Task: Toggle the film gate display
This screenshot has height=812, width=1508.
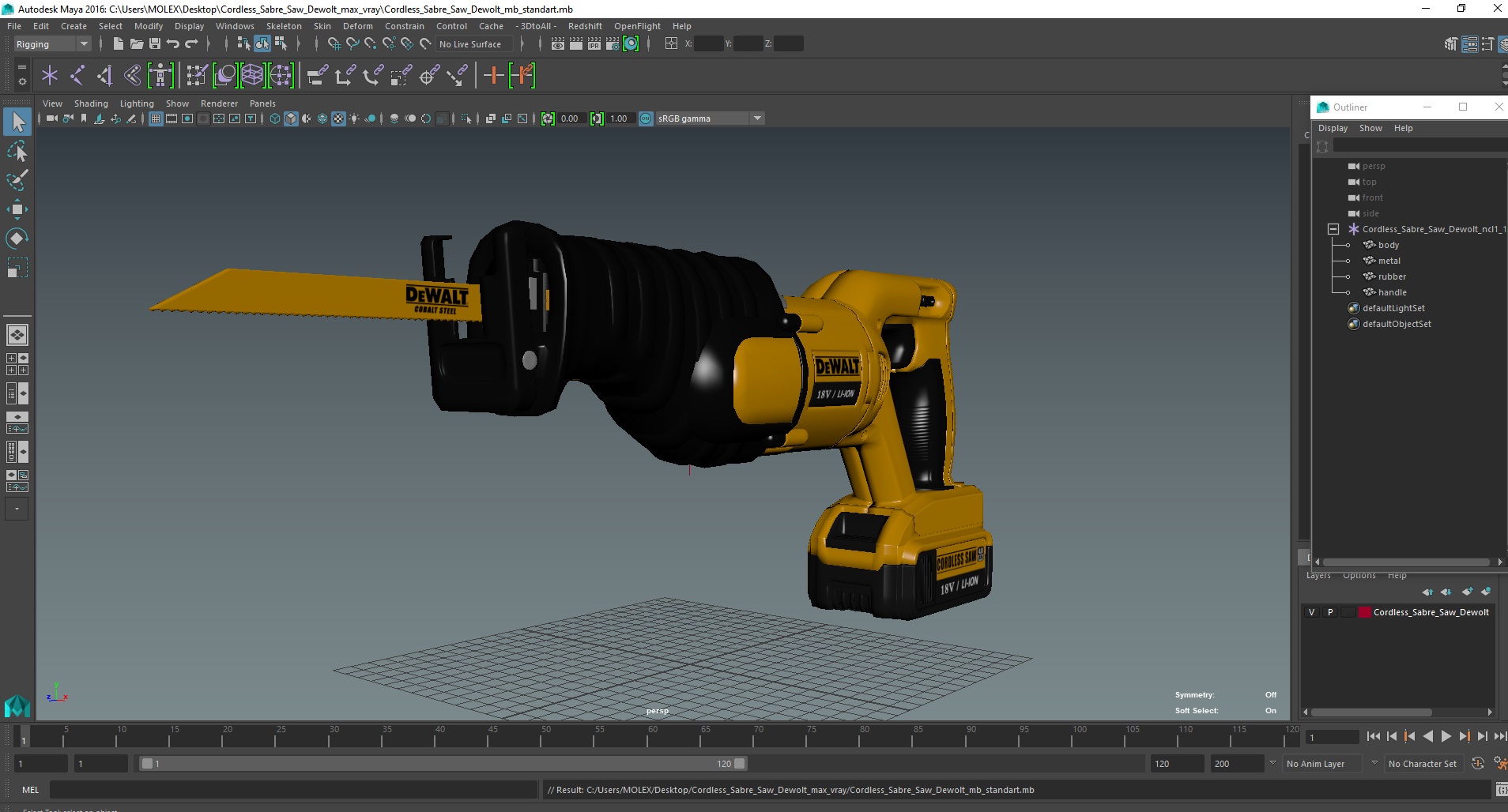Action: pyautogui.click(x=172, y=118)
